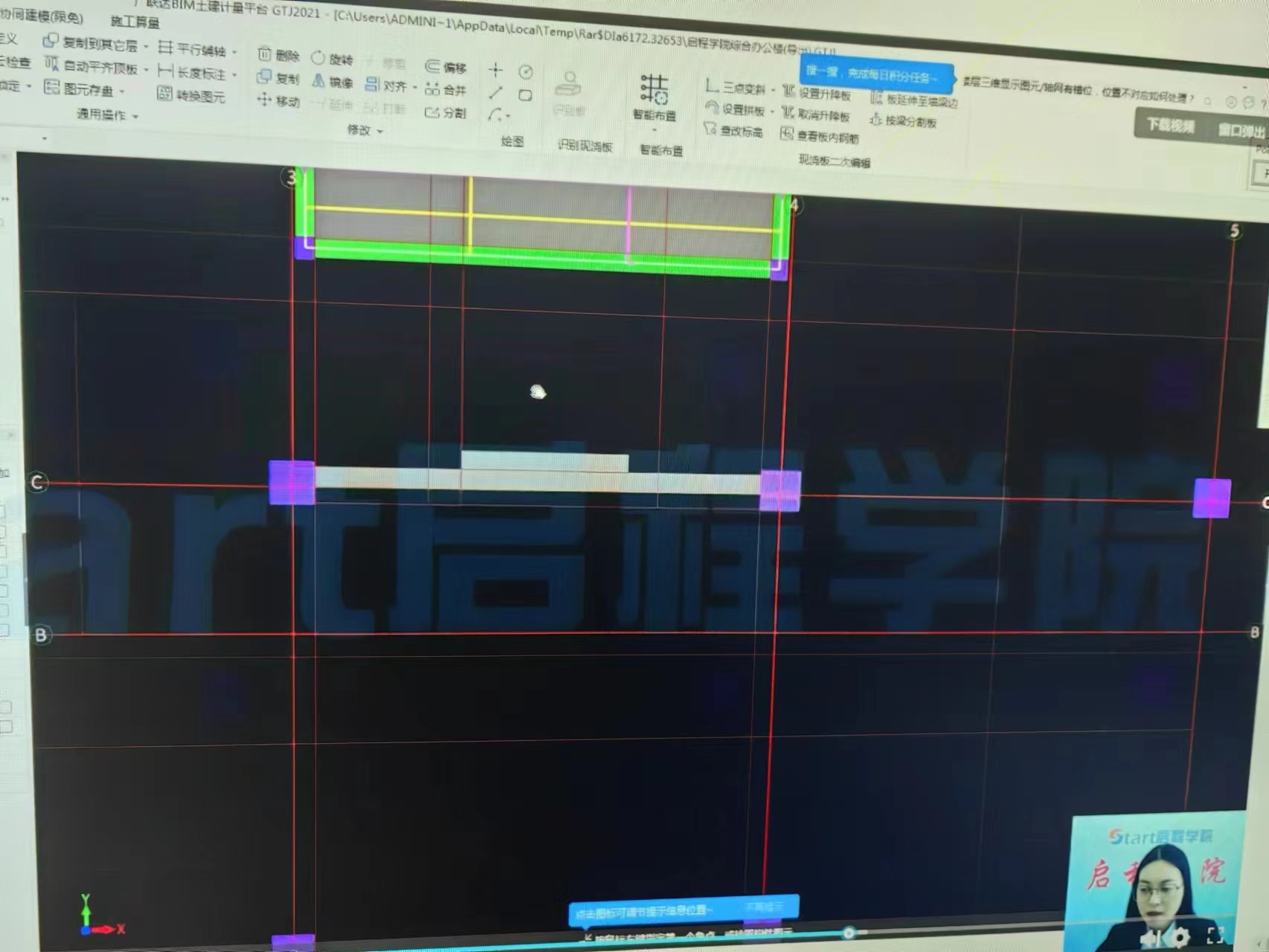1269x952 pixels.
Task: Click the 下载视频 button
Action: (x=1170, y=125)
